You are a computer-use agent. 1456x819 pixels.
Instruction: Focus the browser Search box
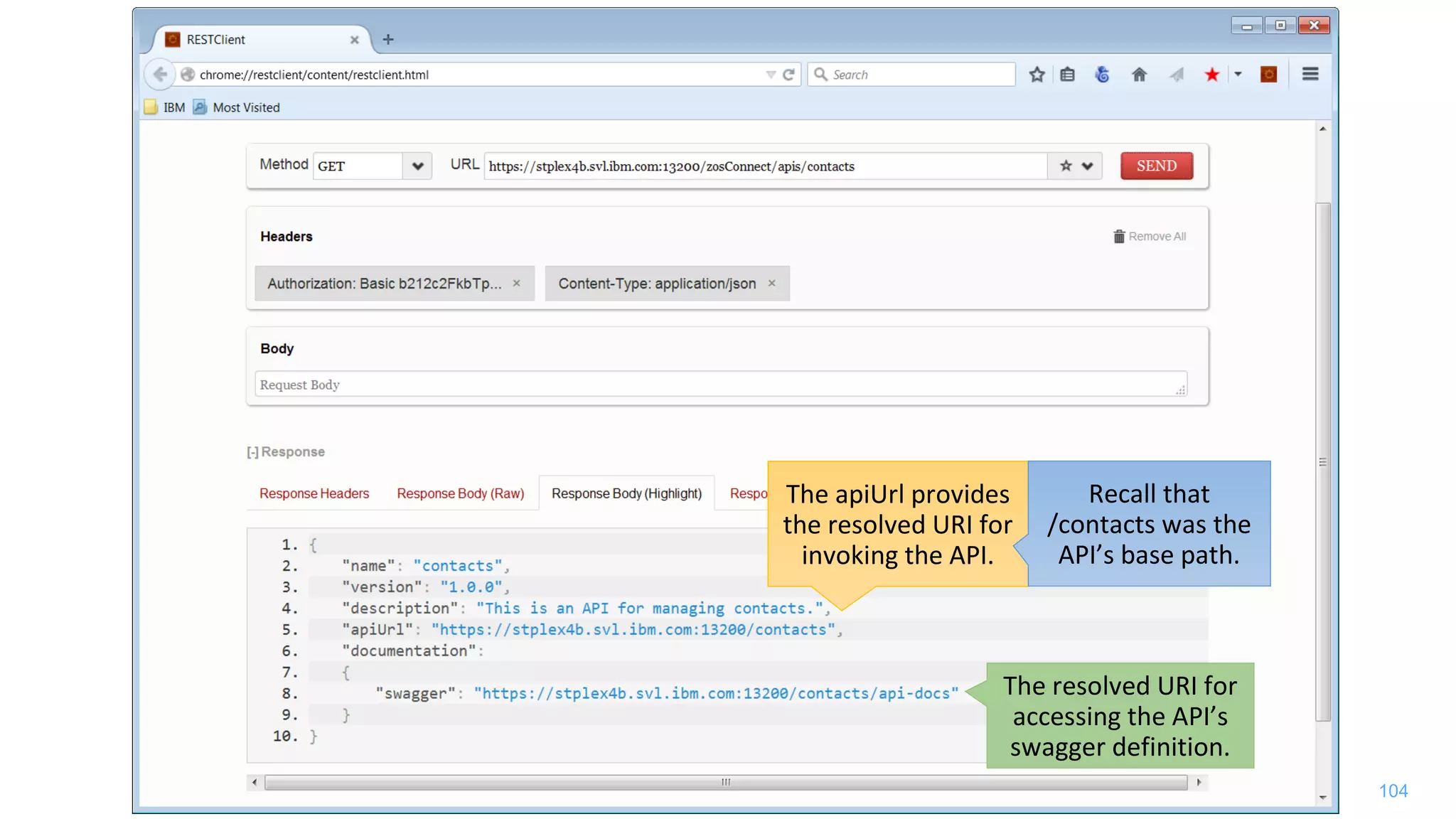pos(911,75)
